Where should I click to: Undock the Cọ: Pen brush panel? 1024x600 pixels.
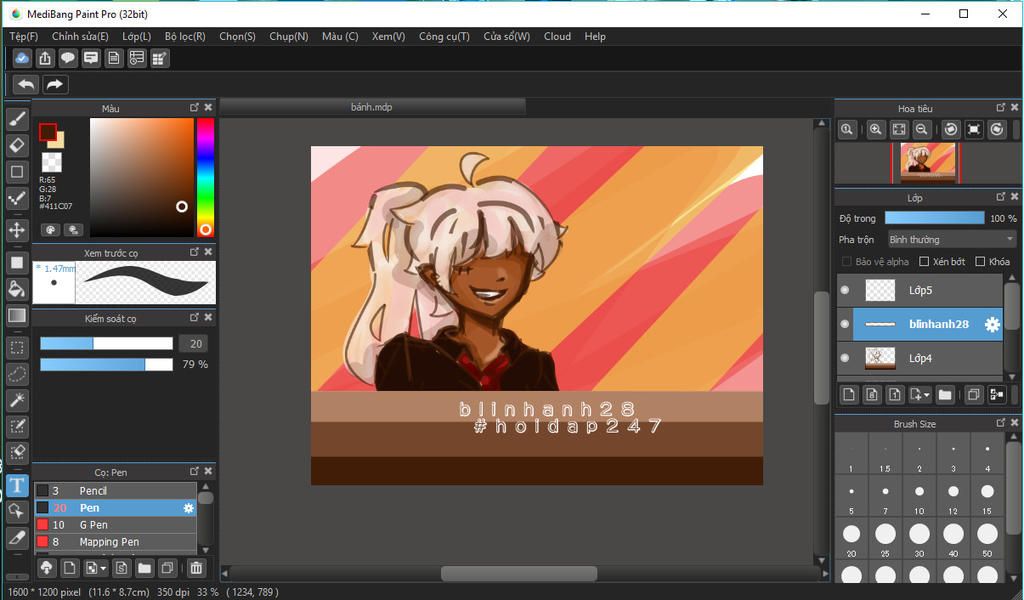point(194,471)
